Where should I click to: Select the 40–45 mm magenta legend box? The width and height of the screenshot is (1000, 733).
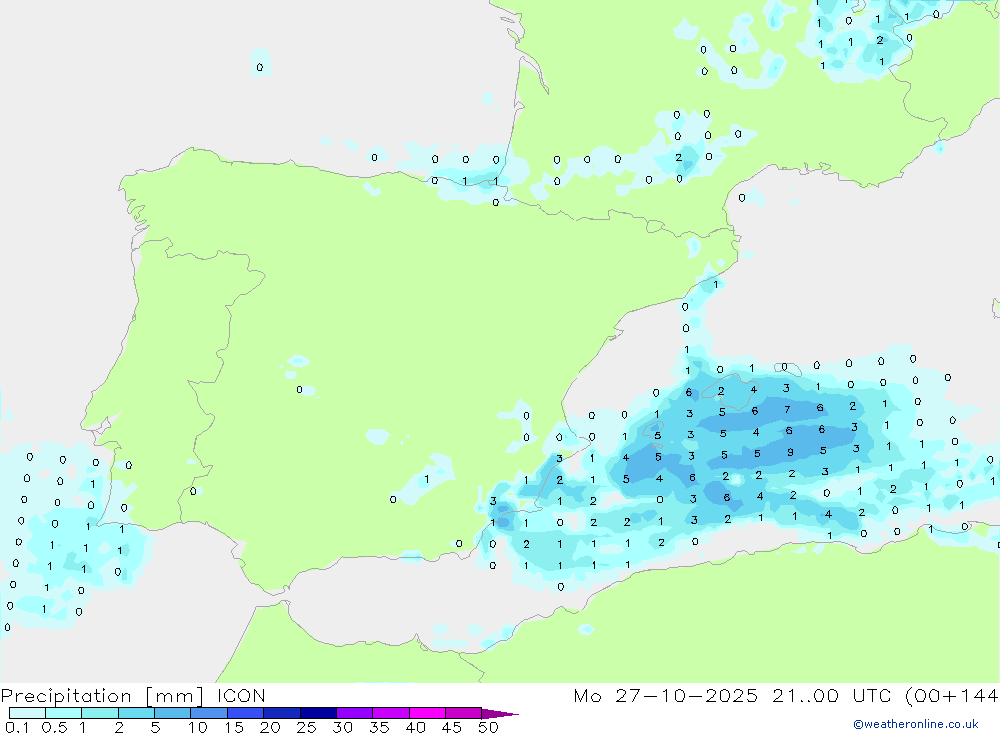click(427, 713)
